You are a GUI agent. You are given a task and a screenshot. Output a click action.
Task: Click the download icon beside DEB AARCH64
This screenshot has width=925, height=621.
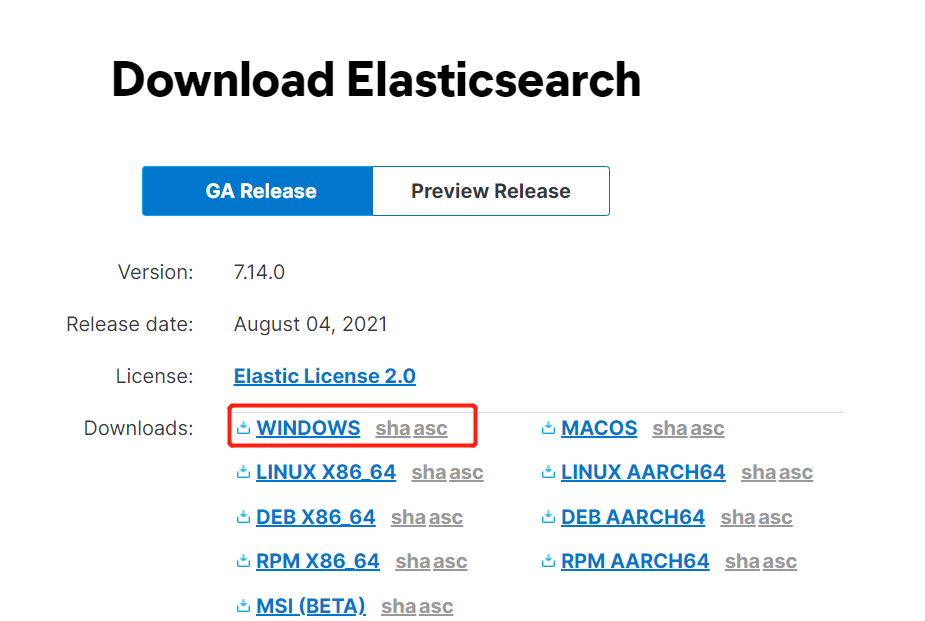(548, 517)
